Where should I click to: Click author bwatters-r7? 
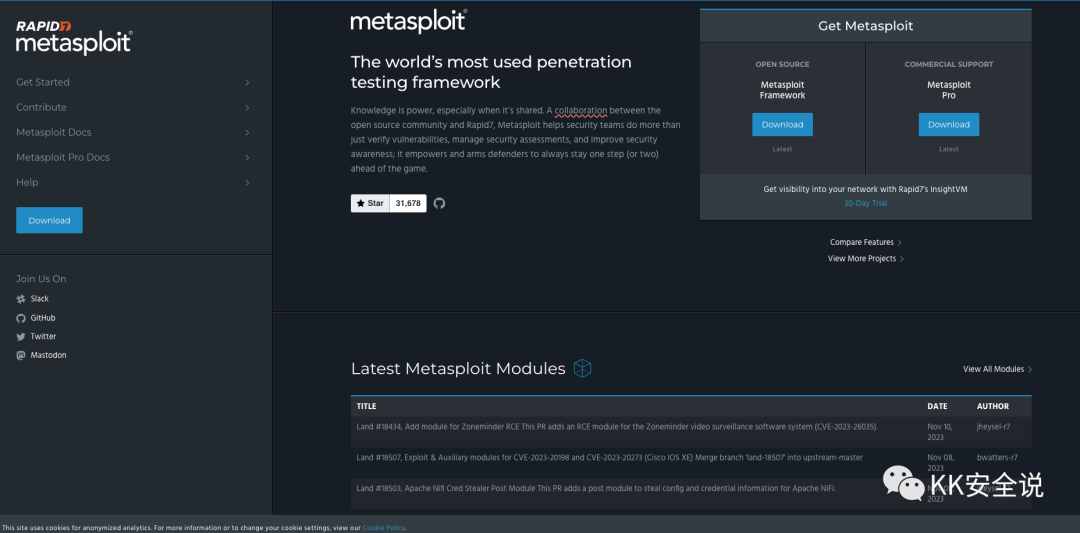point(997,458)
